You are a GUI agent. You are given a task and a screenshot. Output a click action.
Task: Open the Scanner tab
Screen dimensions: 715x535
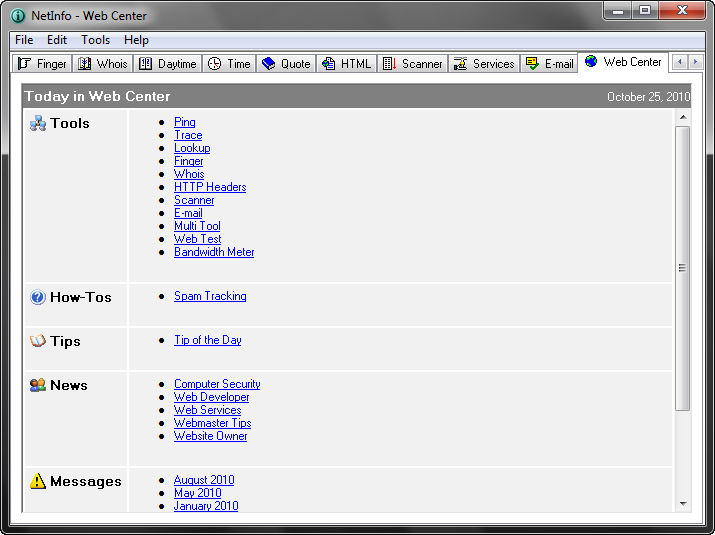point(413,64)
